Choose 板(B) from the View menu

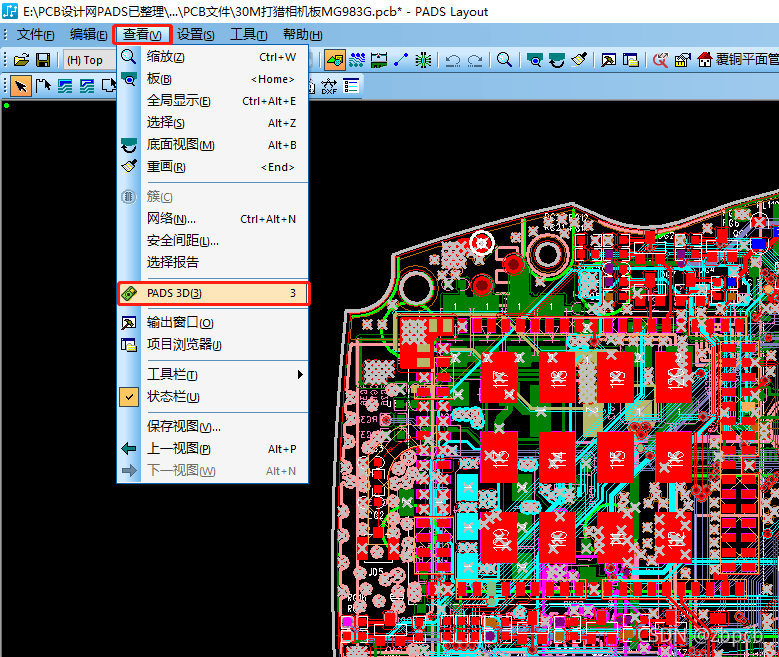(x=213, y=79)
